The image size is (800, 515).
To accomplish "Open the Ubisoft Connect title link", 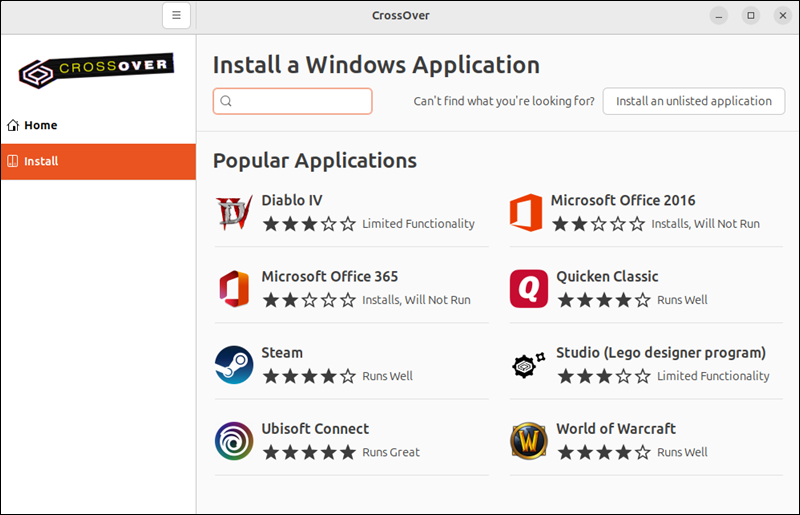I will 315,428.
